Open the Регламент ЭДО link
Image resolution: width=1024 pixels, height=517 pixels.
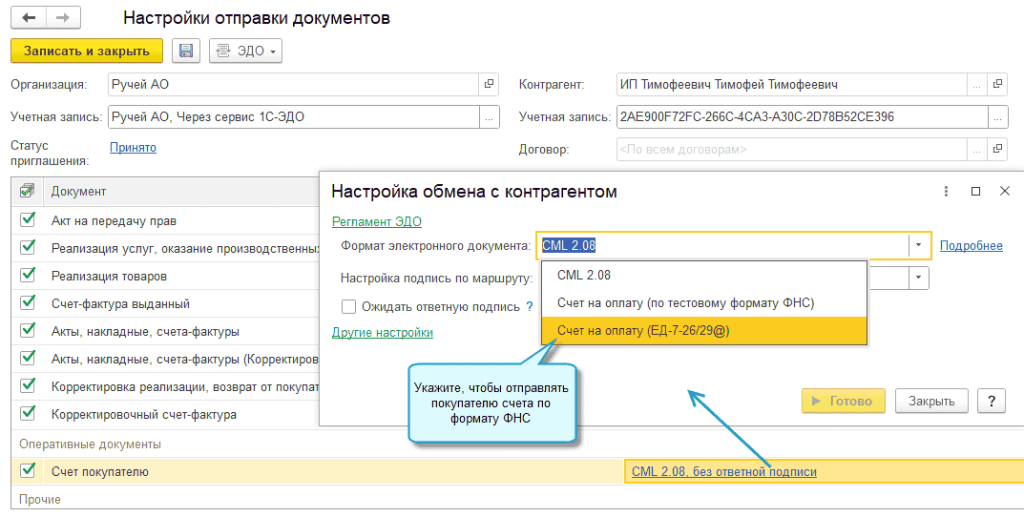tap(376, 222)
